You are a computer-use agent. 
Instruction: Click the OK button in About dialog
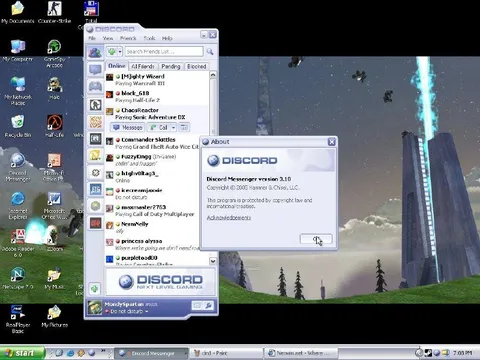316,239
